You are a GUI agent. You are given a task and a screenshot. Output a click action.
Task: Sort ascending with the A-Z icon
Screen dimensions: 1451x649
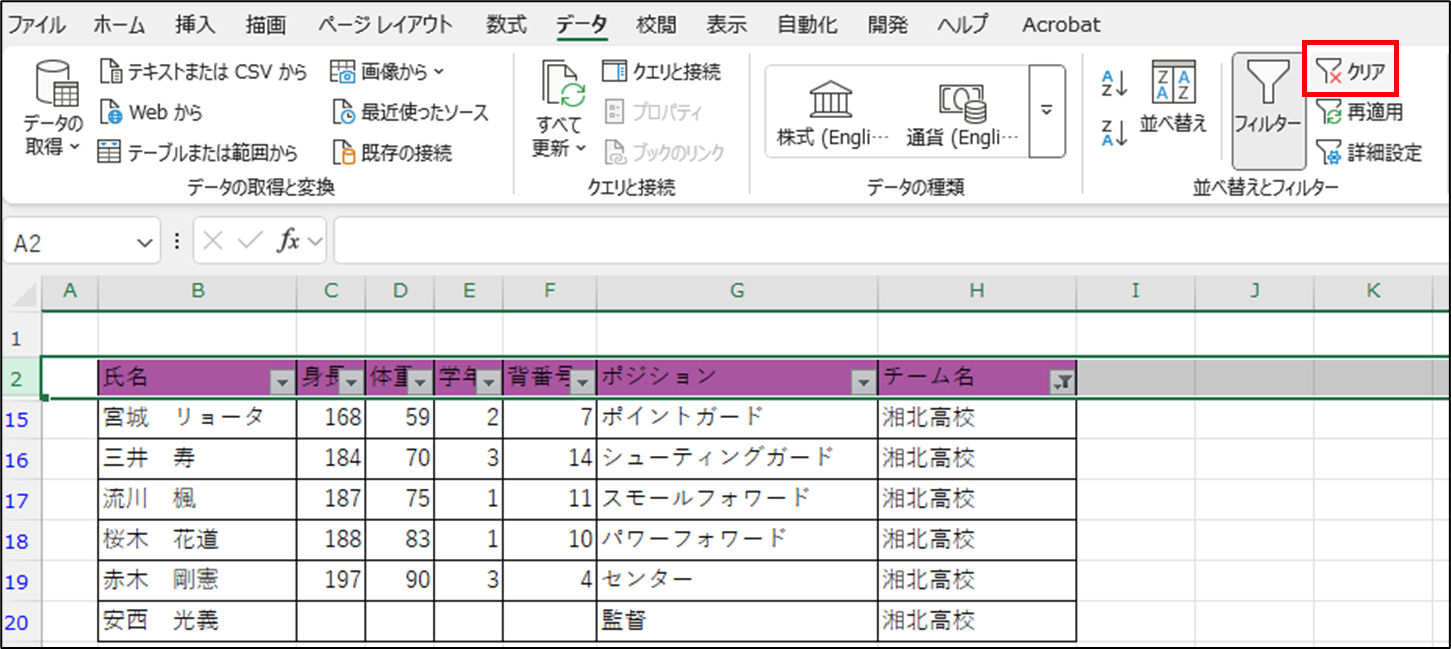point(1114,83)
